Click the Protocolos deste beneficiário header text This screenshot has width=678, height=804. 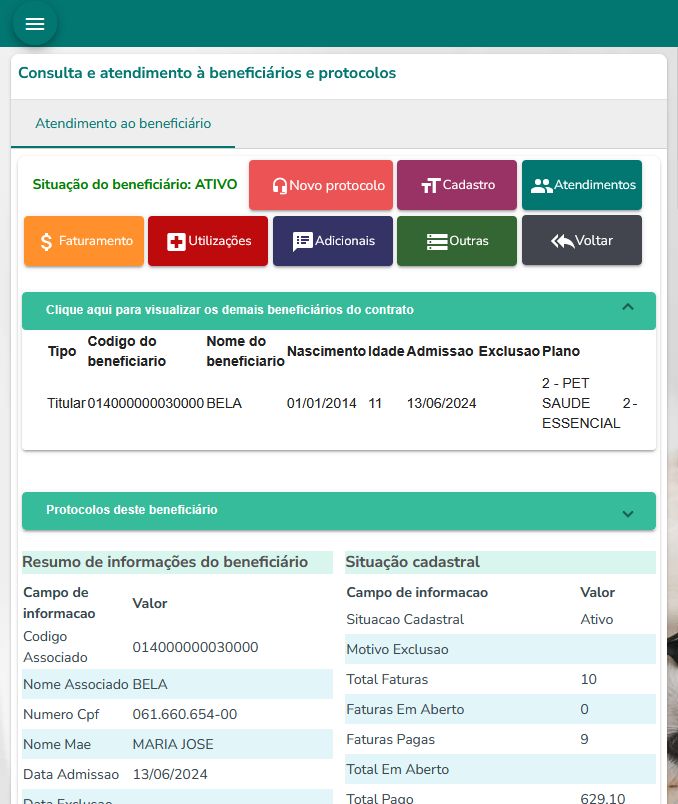[x=132, y=510]
